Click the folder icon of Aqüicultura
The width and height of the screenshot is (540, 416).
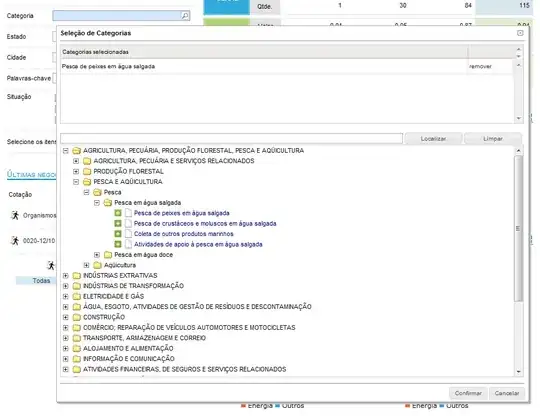(97, 265)
